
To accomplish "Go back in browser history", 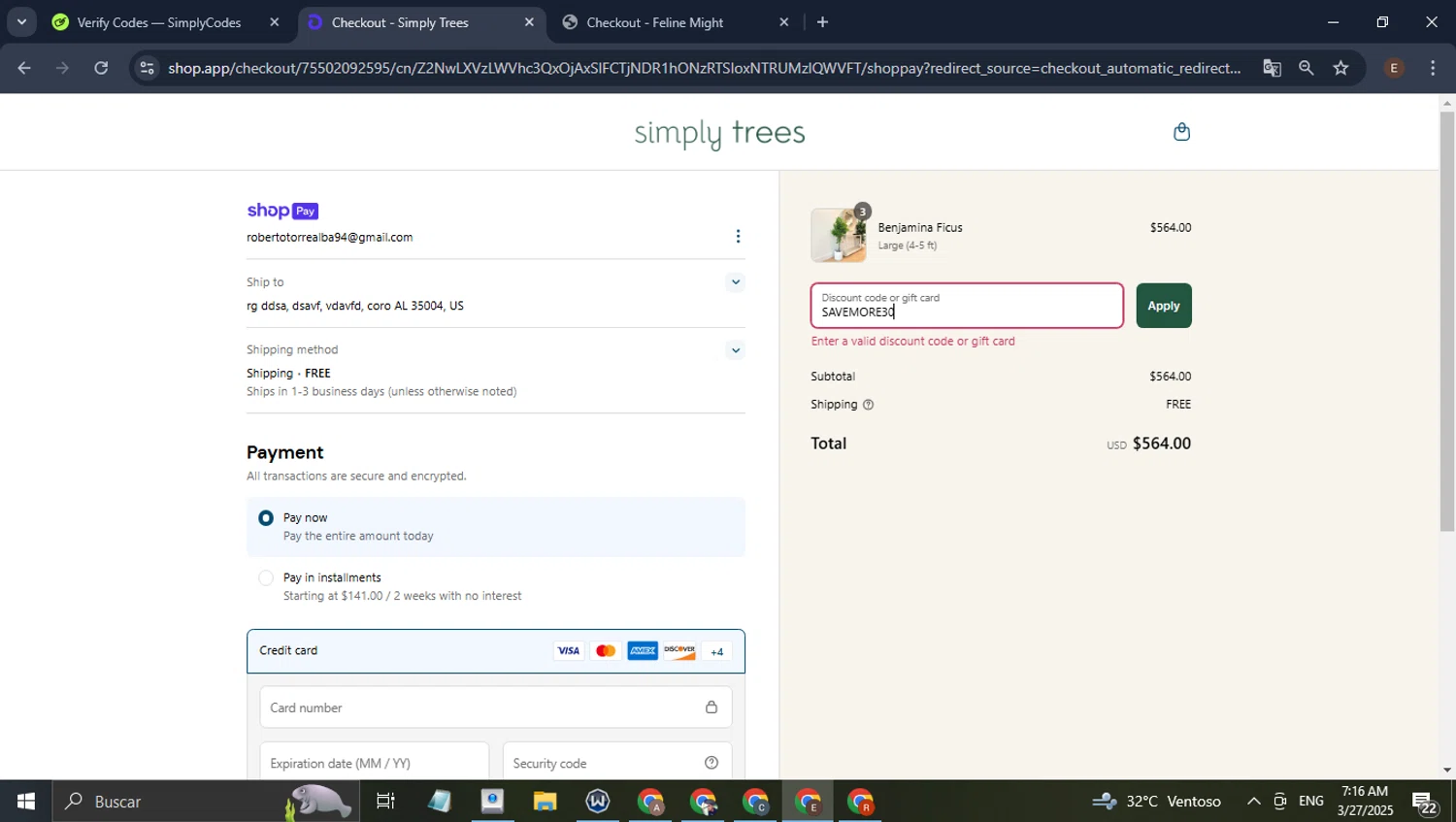I will coord(24,68).
